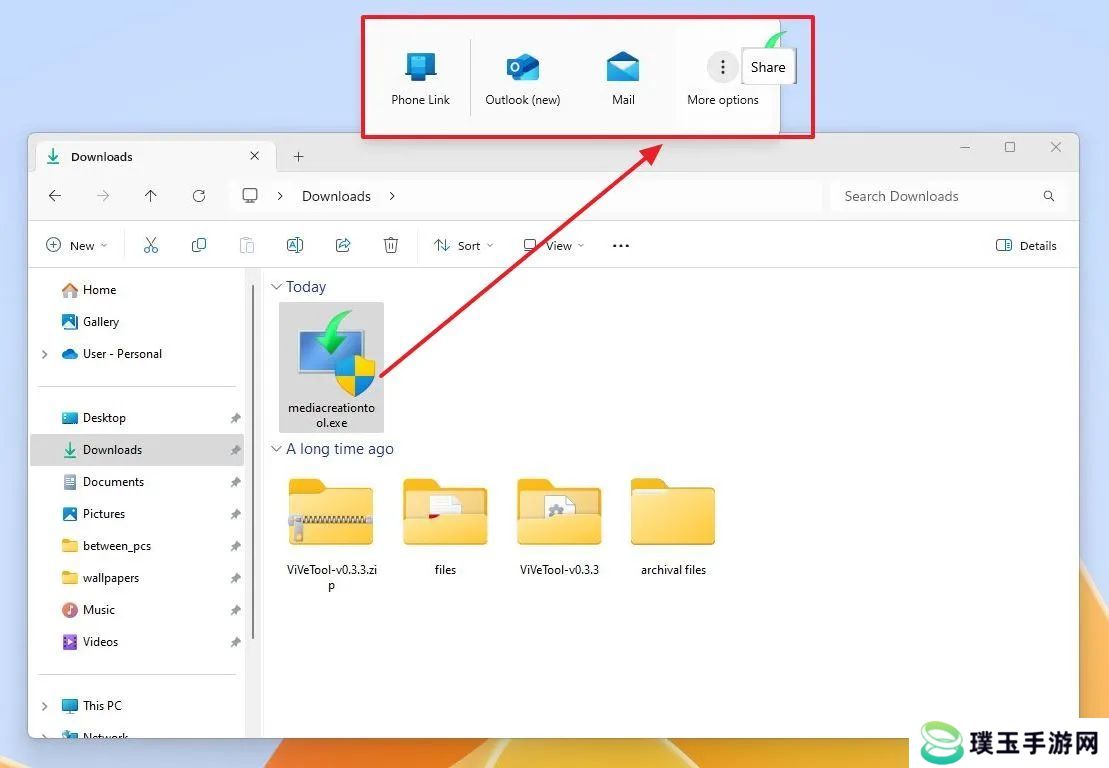Share via Phone Link

(x=420, y=78)
